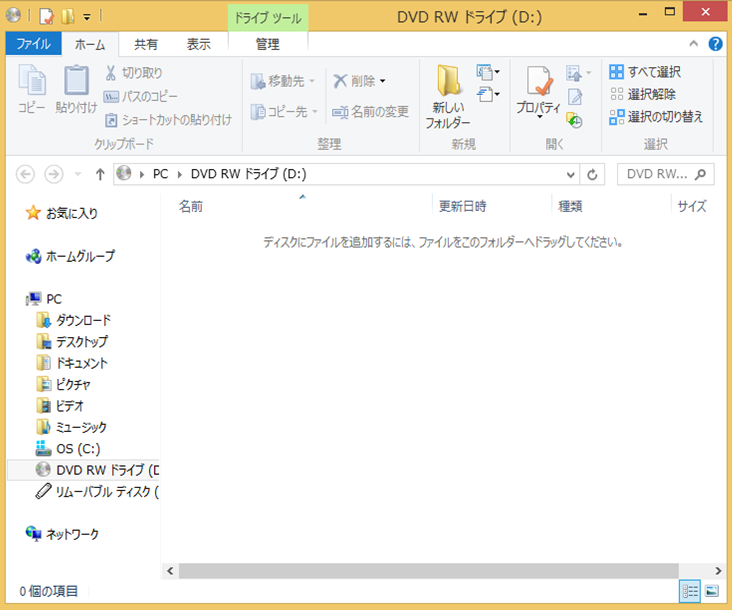732x610 pixels.
Task: Click New folder icon in quick access toolbar
Action: pos(68,17)
